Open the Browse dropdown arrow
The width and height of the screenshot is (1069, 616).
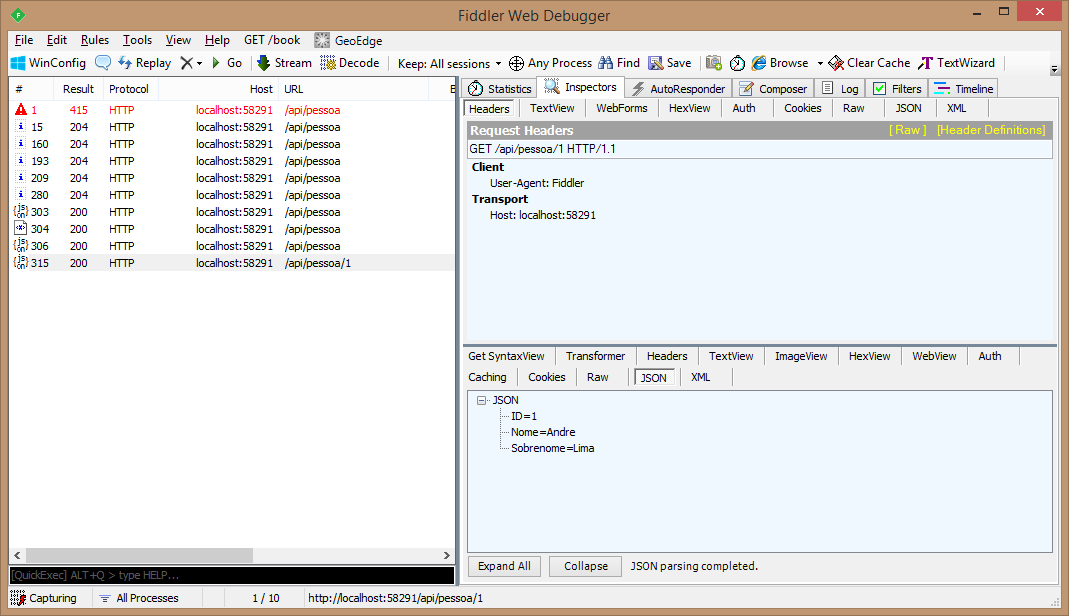point(820,63)
